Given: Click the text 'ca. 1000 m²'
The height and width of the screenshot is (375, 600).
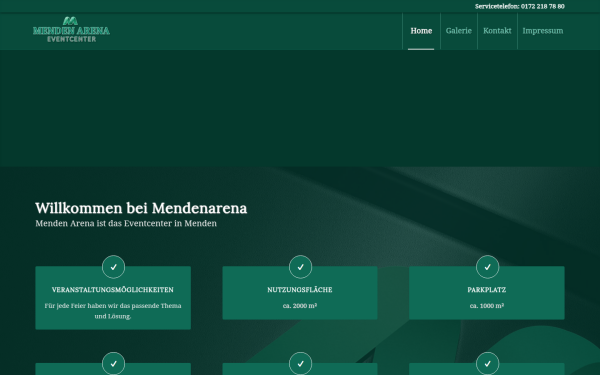Looking at the screenshot, I should point(487,306).
